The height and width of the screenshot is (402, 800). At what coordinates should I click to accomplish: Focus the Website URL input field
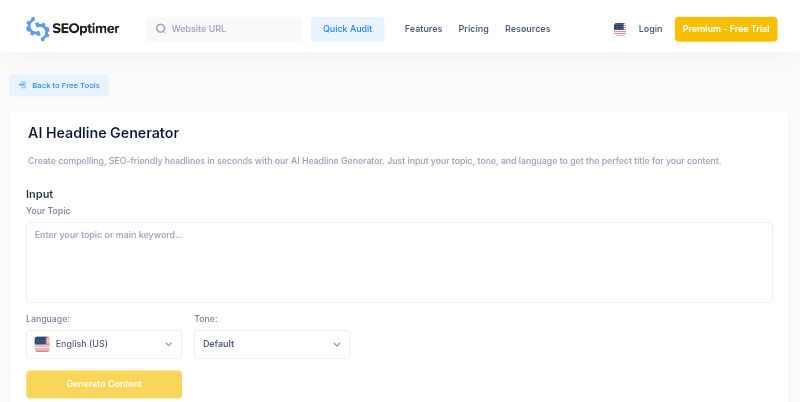pos(224,29)
